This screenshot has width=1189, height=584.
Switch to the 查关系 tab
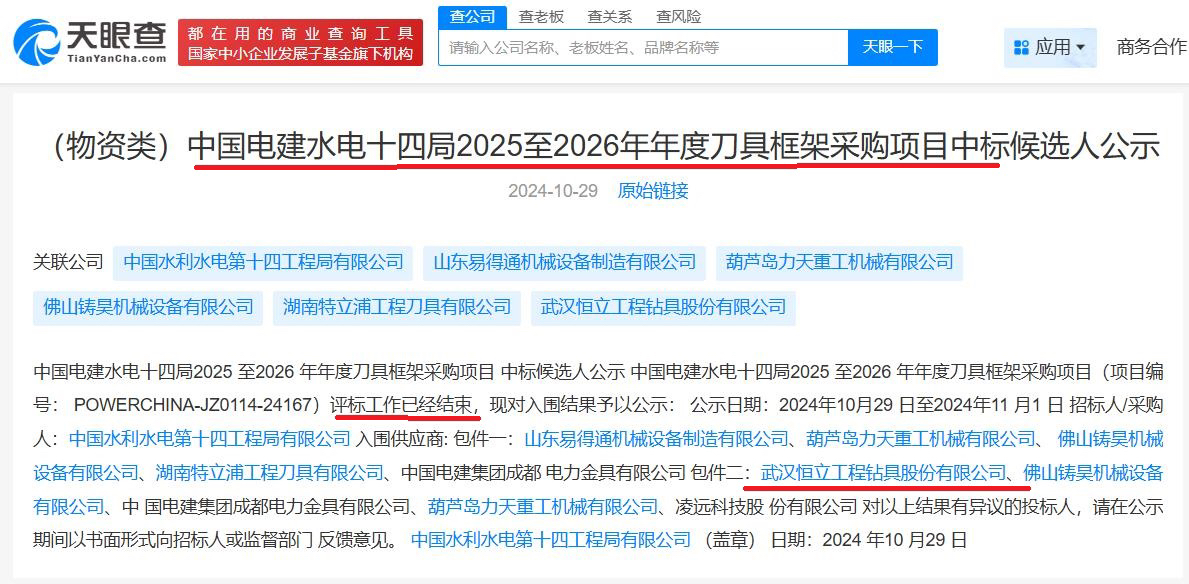(610, 16)
